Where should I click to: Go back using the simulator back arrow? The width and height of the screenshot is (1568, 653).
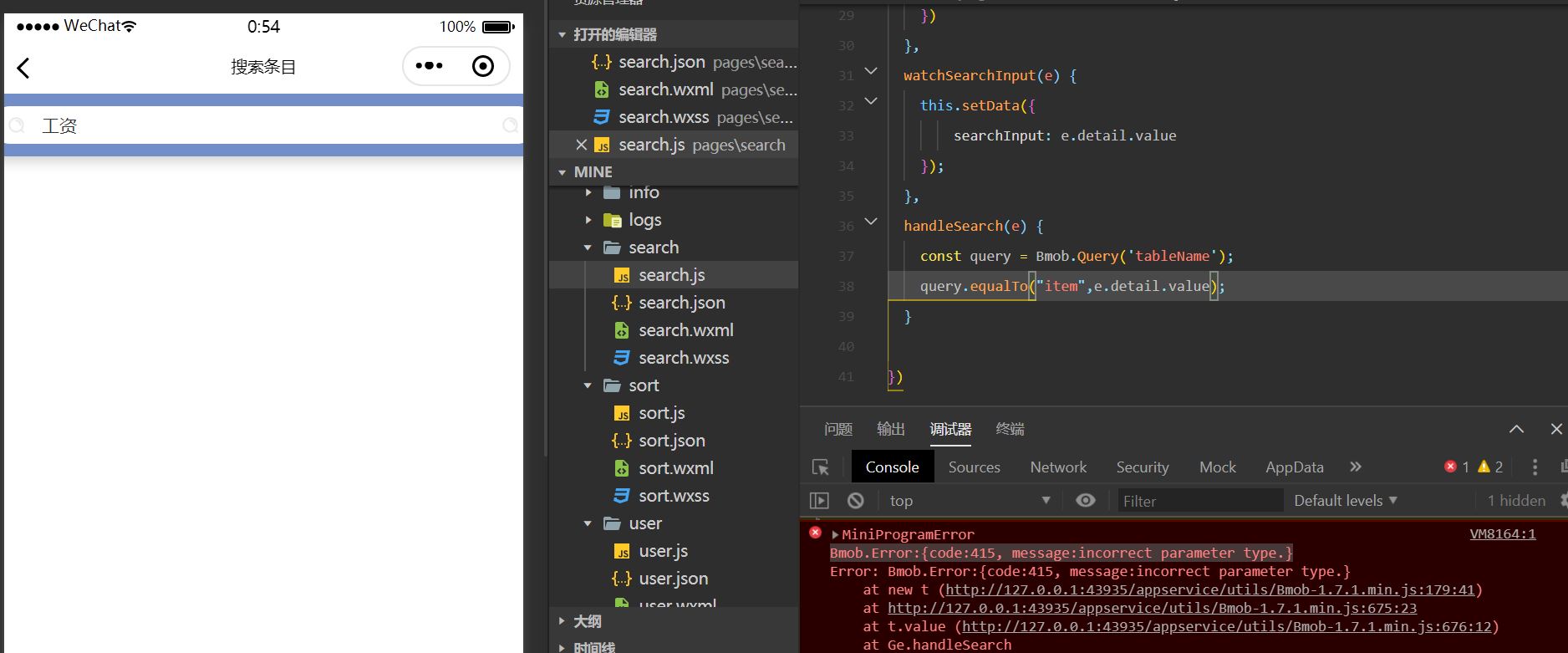[x=23, y=68]
